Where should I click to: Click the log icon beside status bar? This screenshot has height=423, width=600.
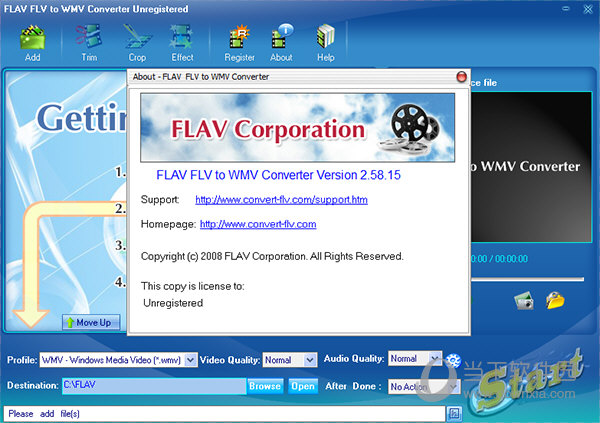coord(454,413)
